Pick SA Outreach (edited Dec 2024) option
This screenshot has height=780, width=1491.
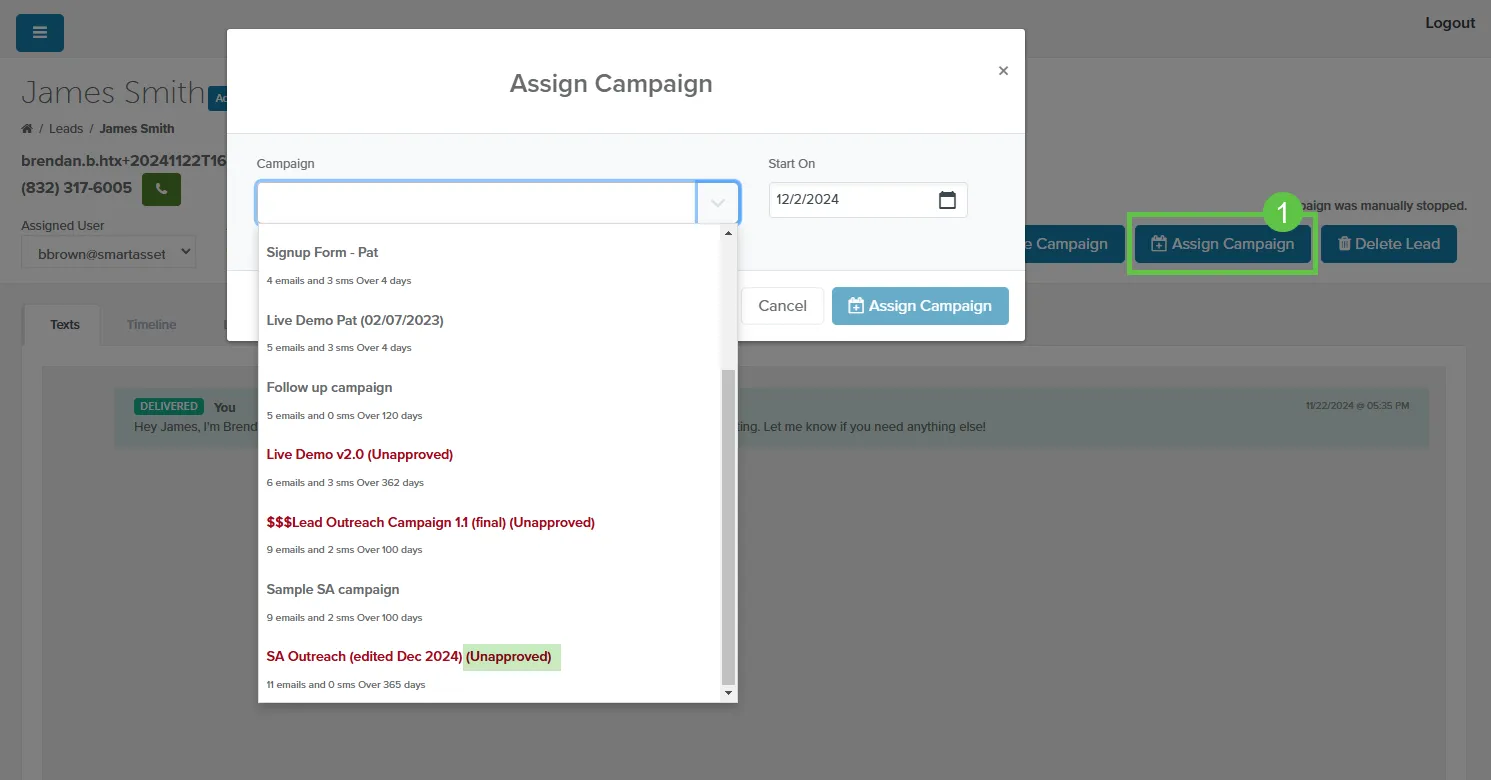489,669
